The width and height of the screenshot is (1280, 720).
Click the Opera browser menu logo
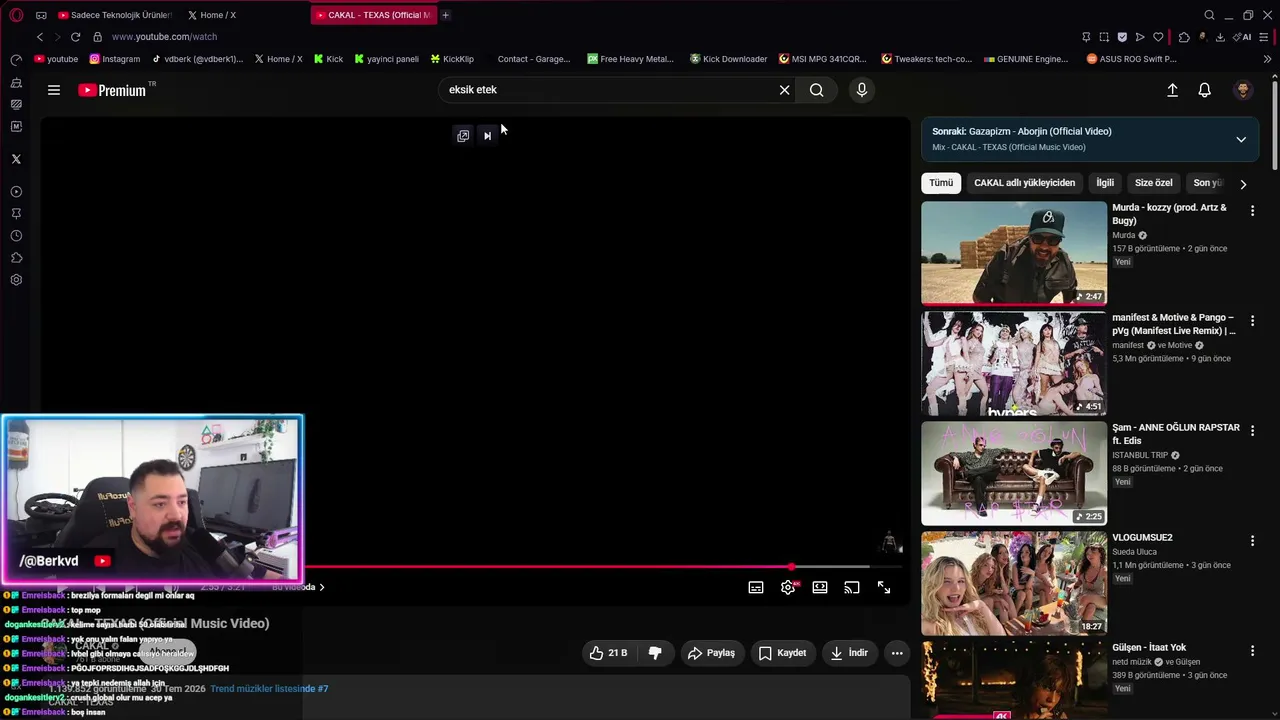coord(16,15)
